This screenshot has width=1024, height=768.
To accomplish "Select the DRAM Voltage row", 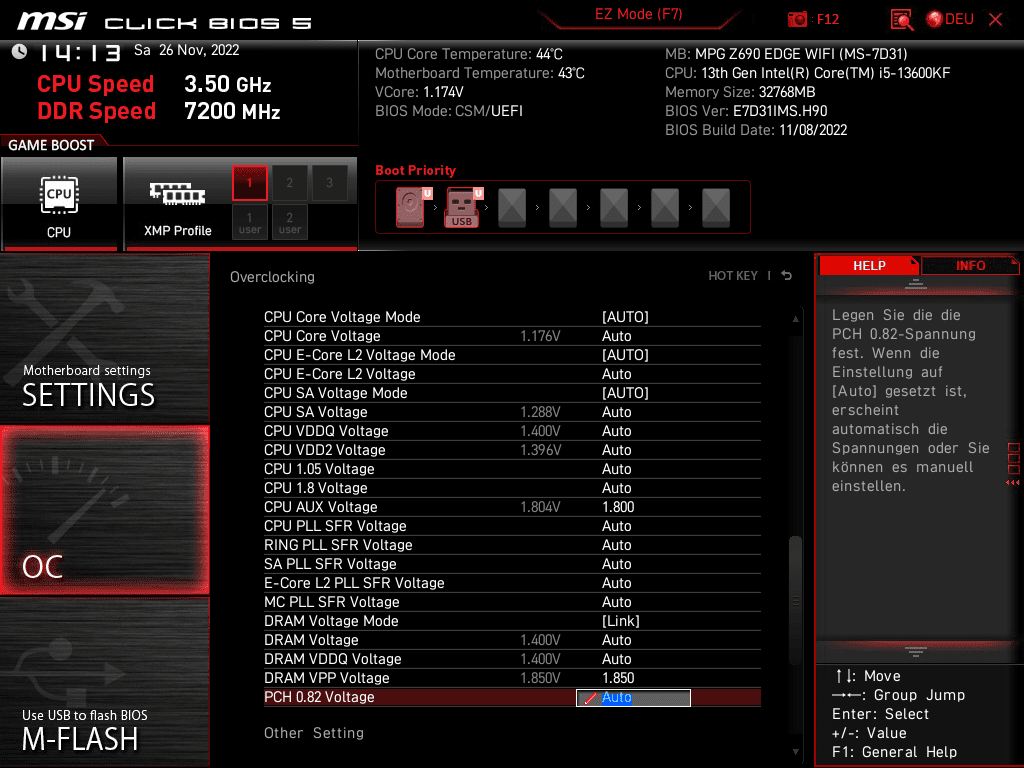I will point(512,639).
